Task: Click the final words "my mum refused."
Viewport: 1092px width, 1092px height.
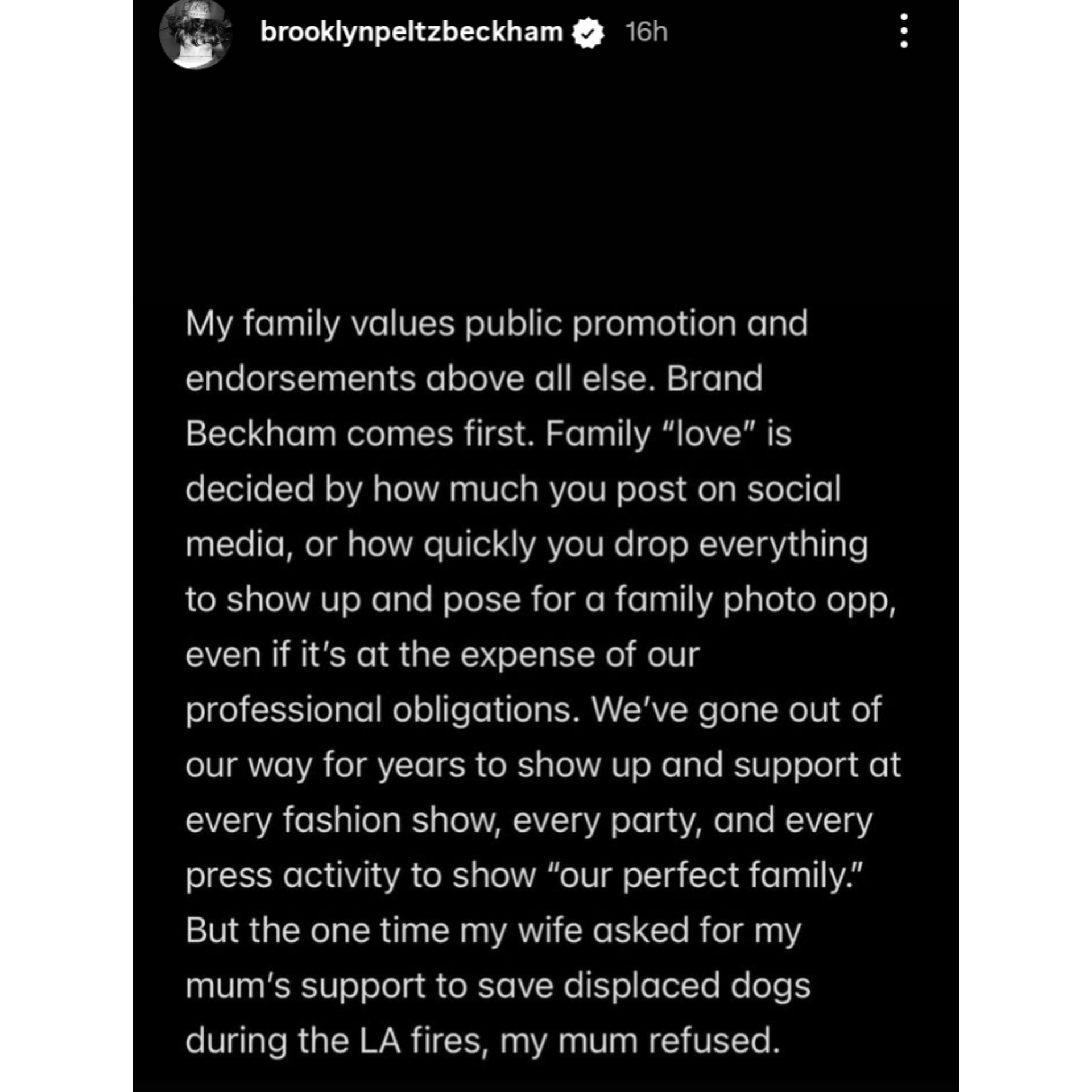Action: point(639,1041)
